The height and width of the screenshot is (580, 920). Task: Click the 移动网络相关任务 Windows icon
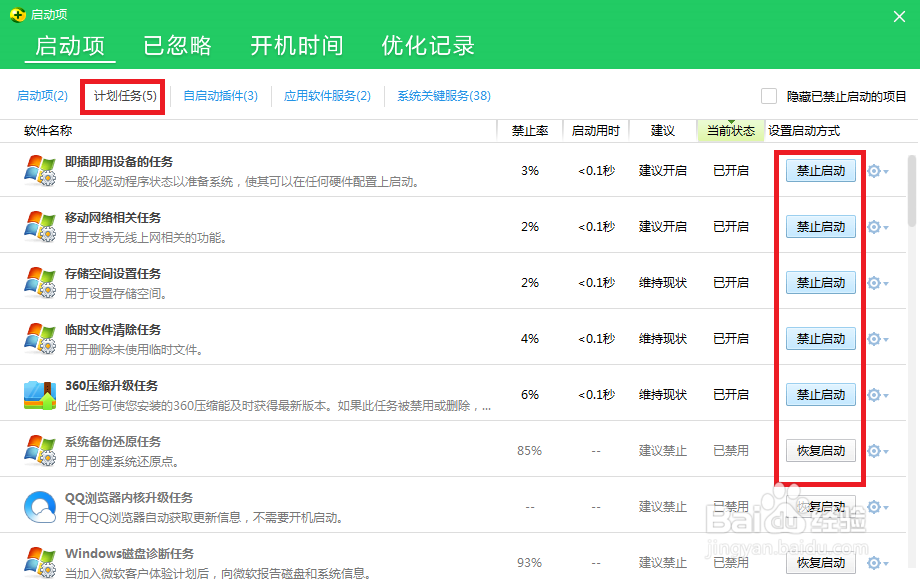coord(41,227)
